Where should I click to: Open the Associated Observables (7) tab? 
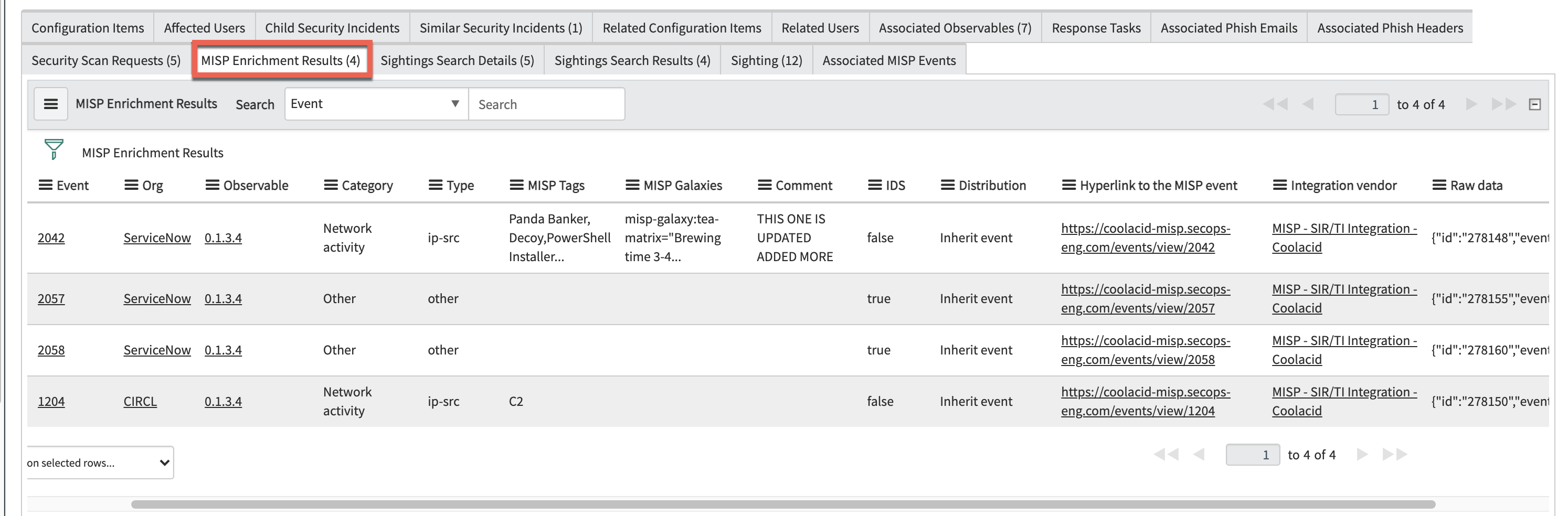(955, 28)
